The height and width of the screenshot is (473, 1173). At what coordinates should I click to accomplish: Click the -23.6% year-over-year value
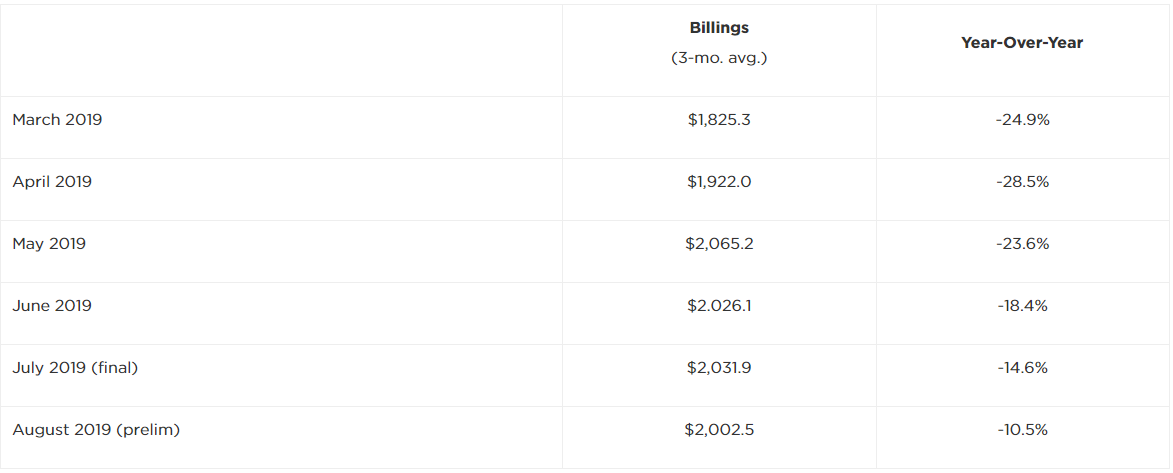click(1022, 244)
